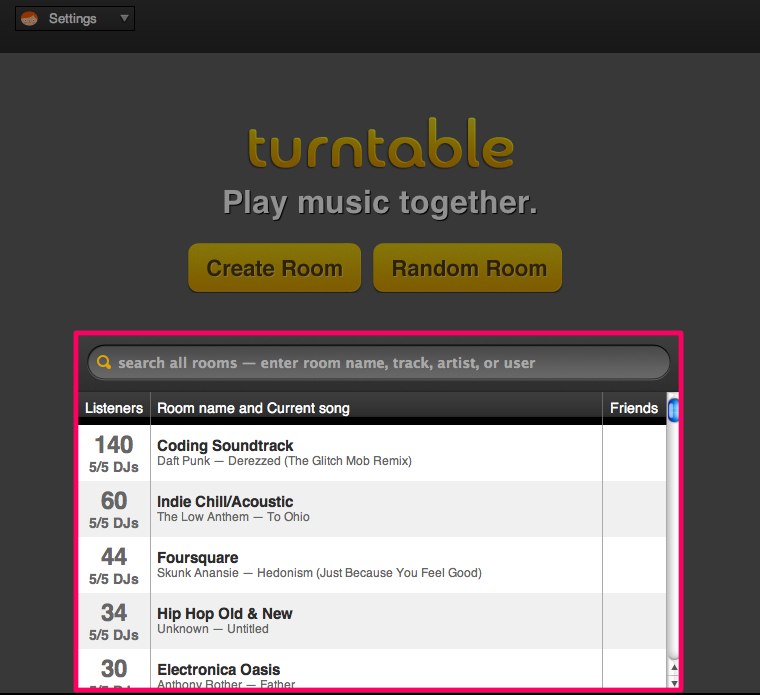Open the Coding Soundtrack room
This screenshot has height=695, width=760.
(372, 453)
